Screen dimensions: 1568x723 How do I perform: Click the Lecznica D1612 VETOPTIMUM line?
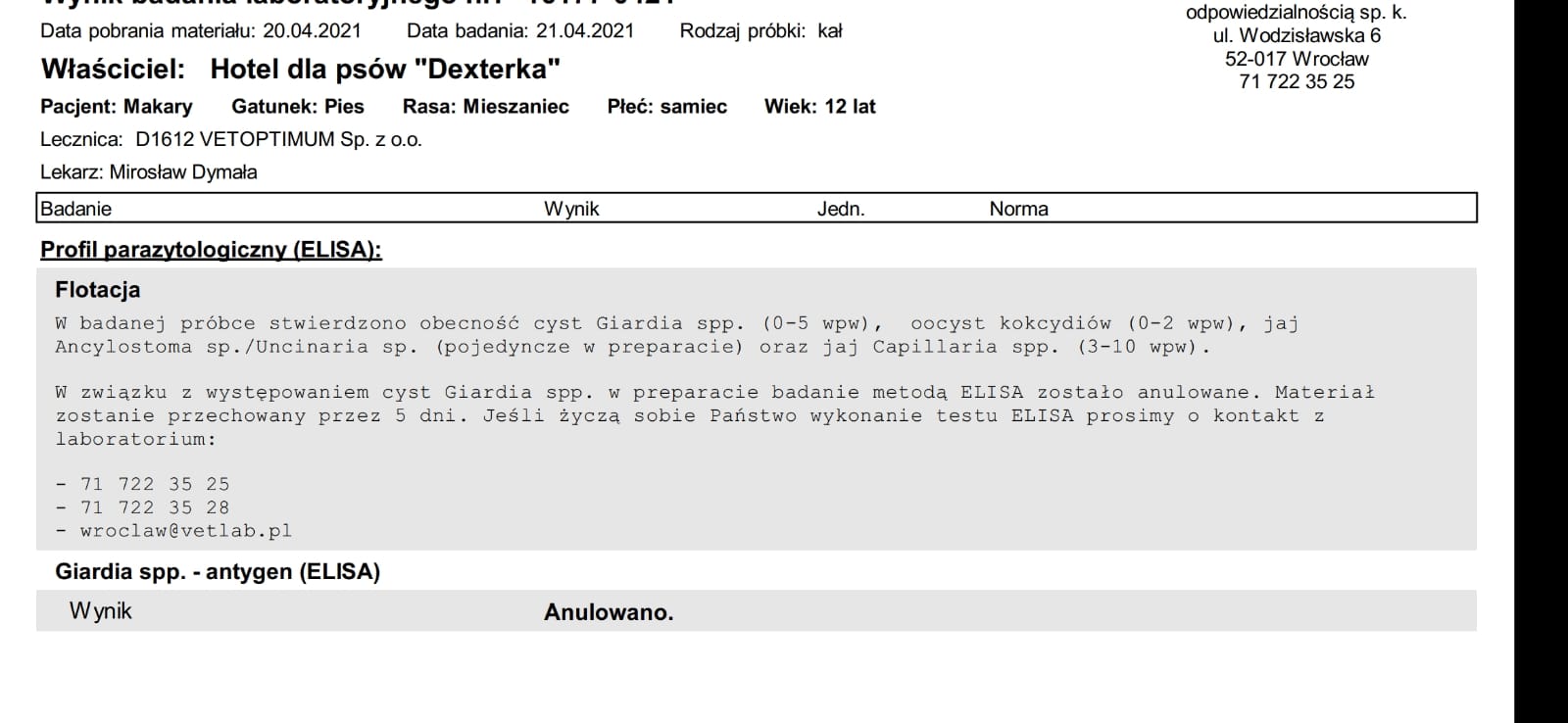pos(231,140)
